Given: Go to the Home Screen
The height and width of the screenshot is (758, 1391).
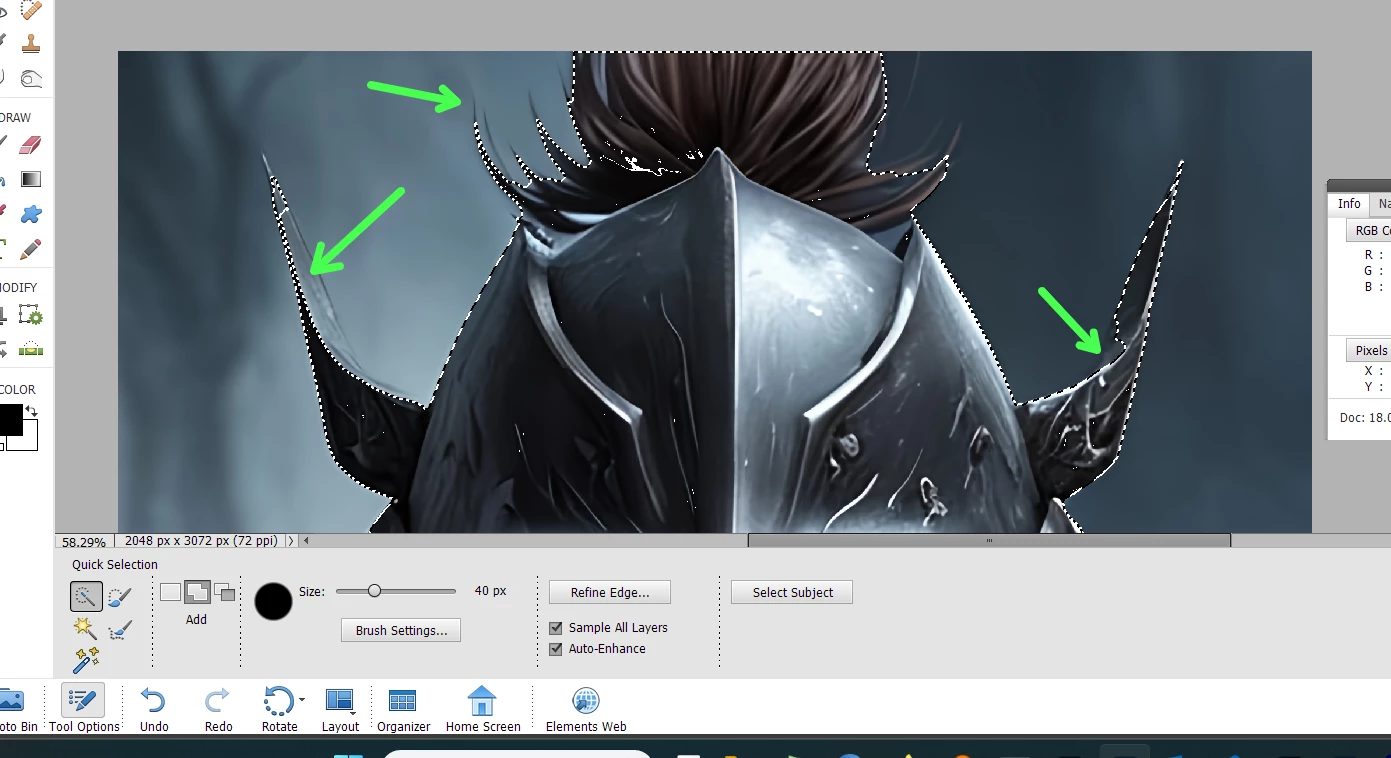Looking at the screenshot, I should click(x=483, y=708).
